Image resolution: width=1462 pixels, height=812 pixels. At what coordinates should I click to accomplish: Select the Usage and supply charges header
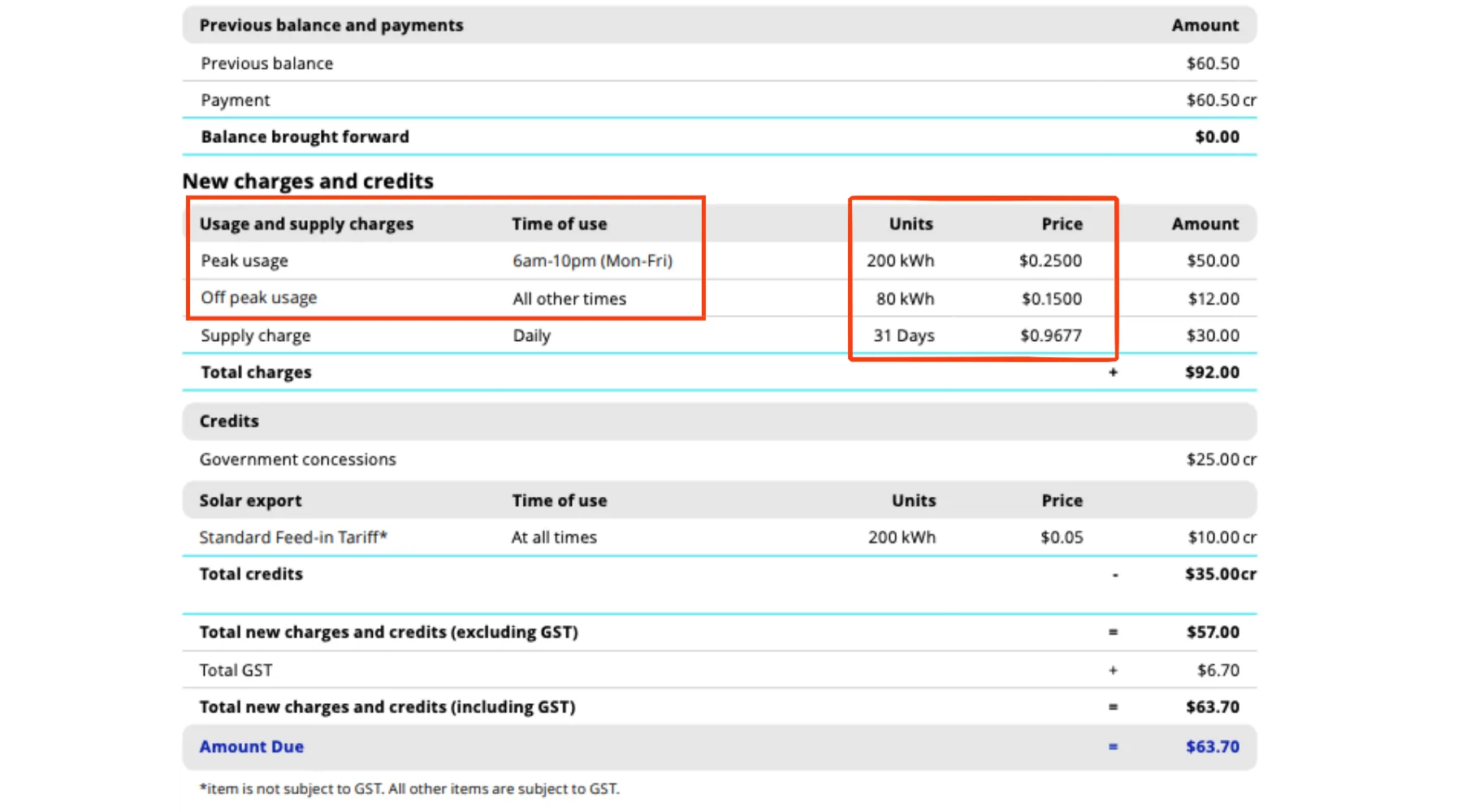point(306,224)
